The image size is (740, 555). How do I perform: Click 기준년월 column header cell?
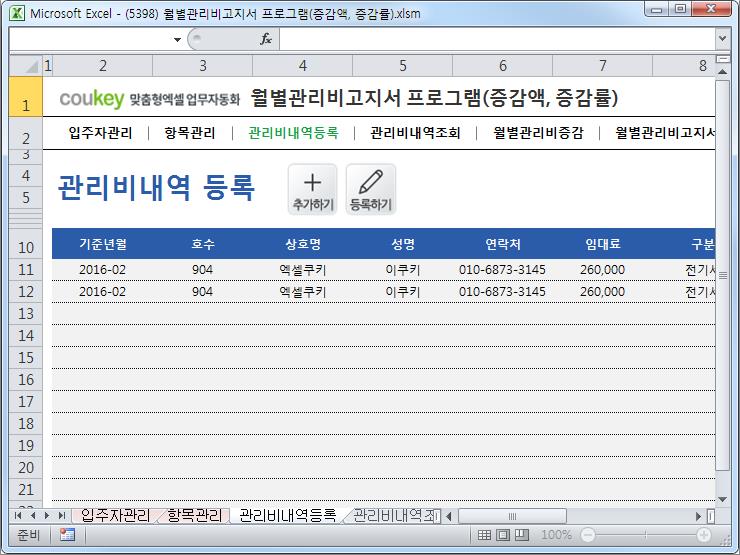(102, 244)
